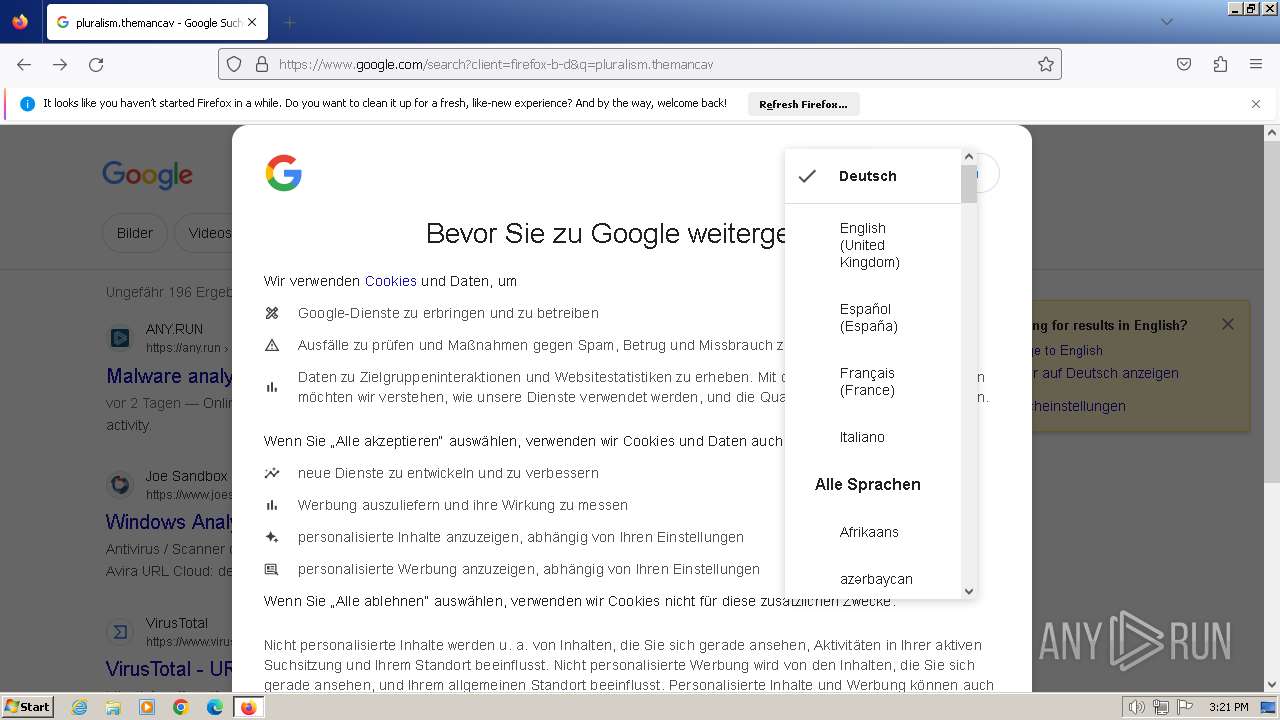Open the Bilder search filter
Screen dimensions: 1280x720
(x=135, y=233)
